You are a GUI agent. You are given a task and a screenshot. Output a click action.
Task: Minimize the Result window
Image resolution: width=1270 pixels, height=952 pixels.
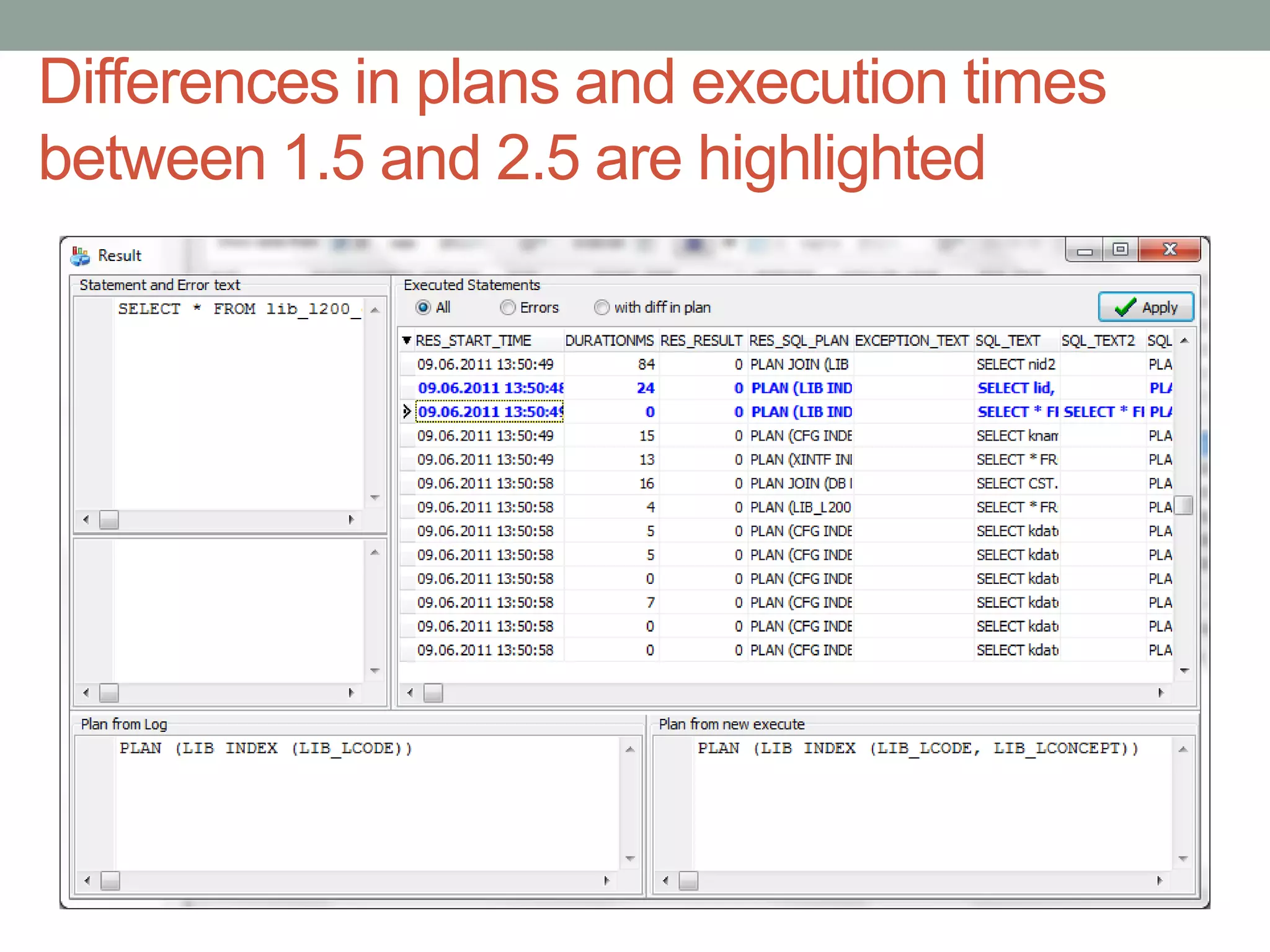point(1085,250)
